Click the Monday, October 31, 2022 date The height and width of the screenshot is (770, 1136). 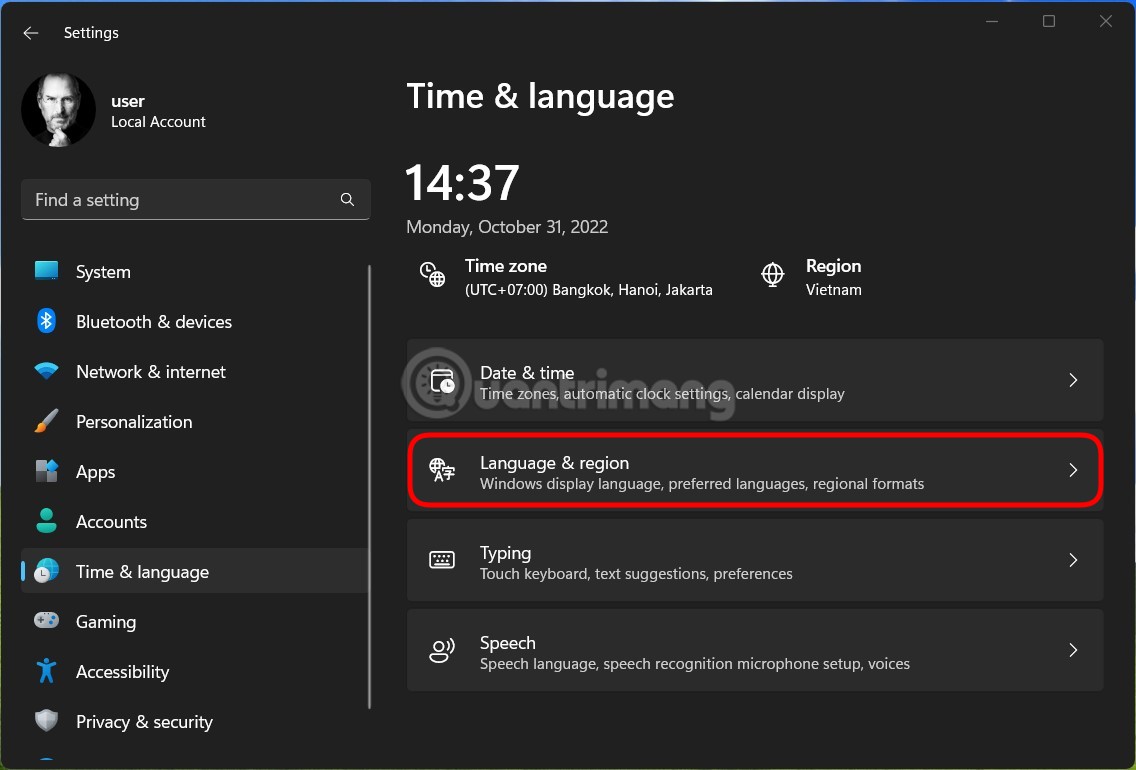[x=507, y=227]
